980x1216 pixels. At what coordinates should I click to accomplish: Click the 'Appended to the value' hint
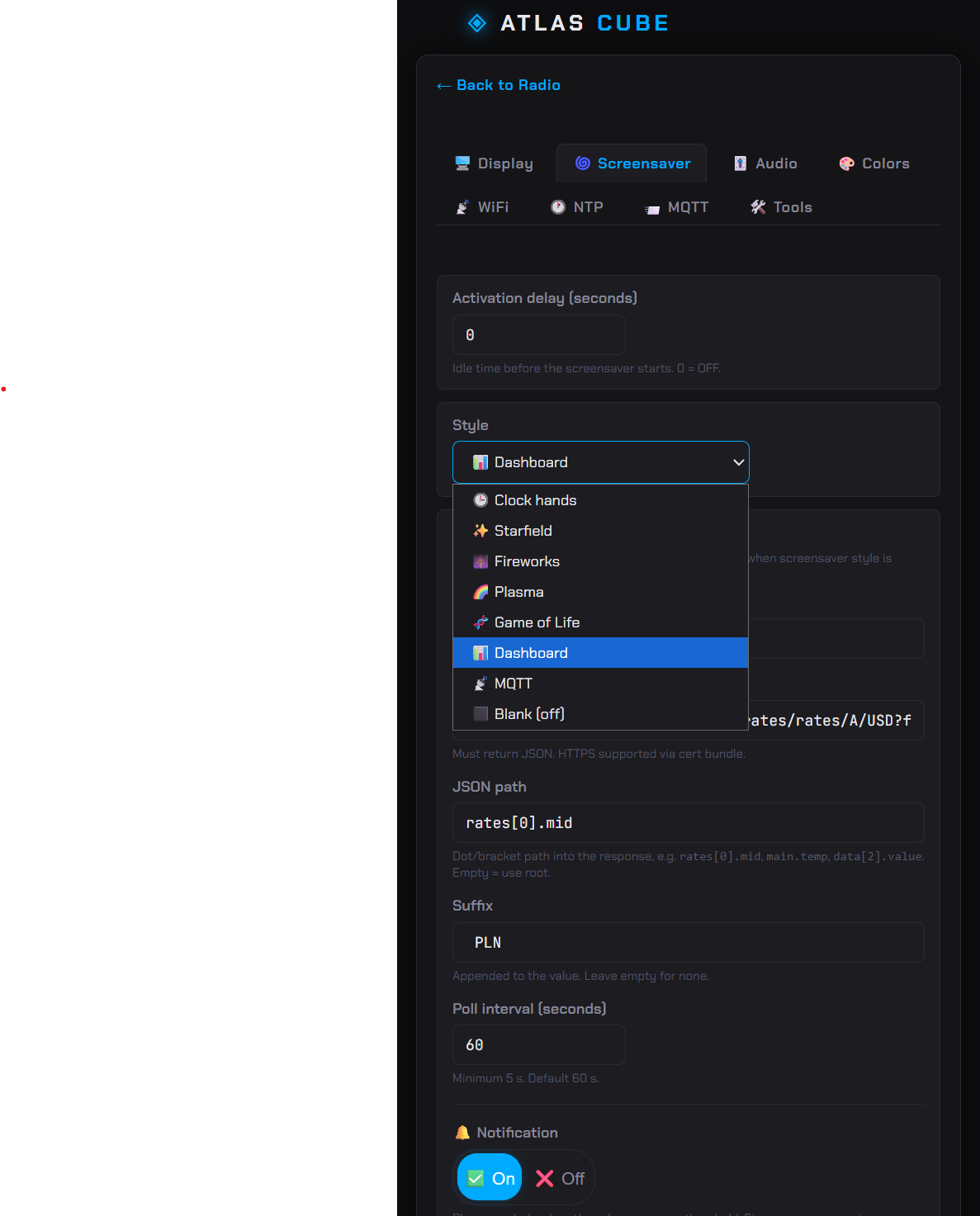[580, 976]
